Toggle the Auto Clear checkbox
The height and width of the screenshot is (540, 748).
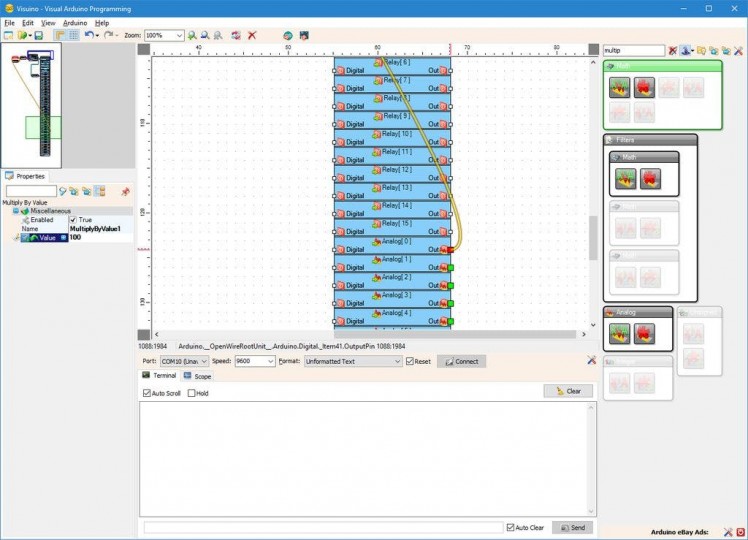coord(511,527)
